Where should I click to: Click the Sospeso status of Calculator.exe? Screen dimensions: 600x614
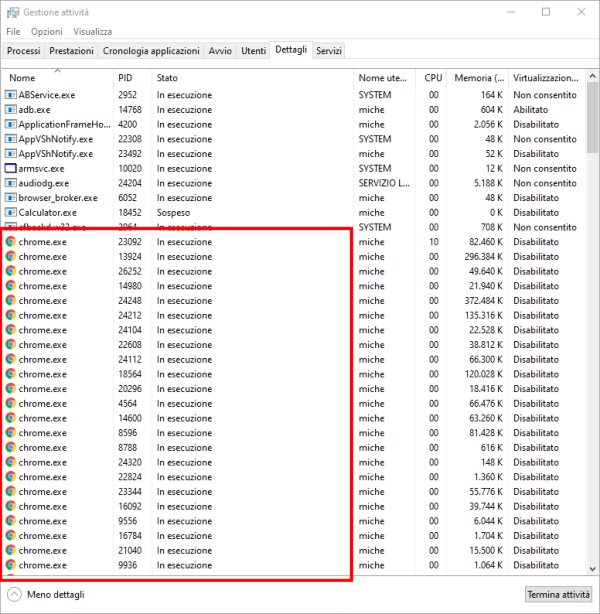173,213
